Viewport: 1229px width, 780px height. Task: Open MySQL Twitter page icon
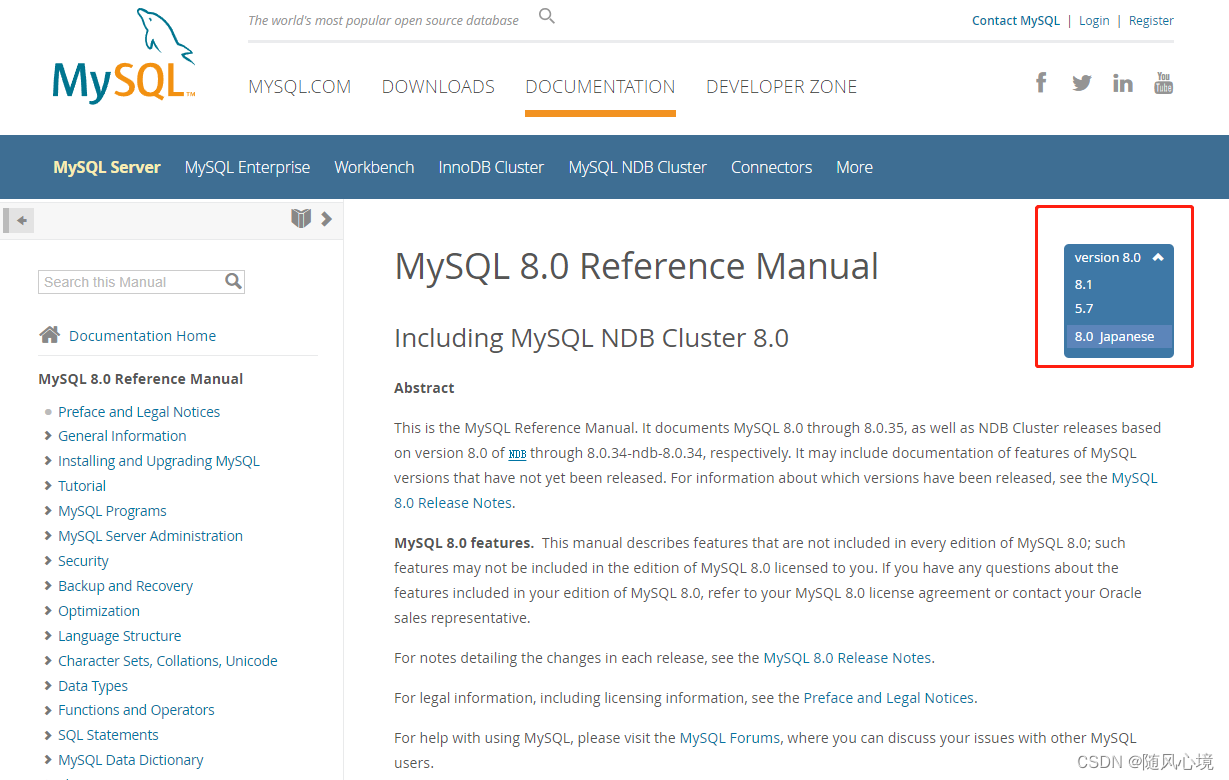[1082, 83]
